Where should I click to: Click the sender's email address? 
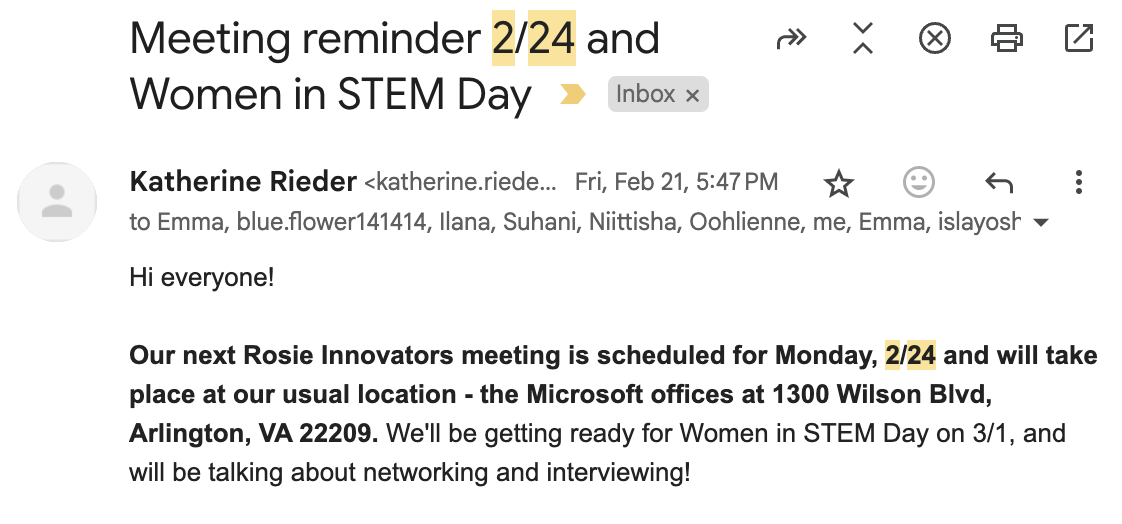(460, 183)
